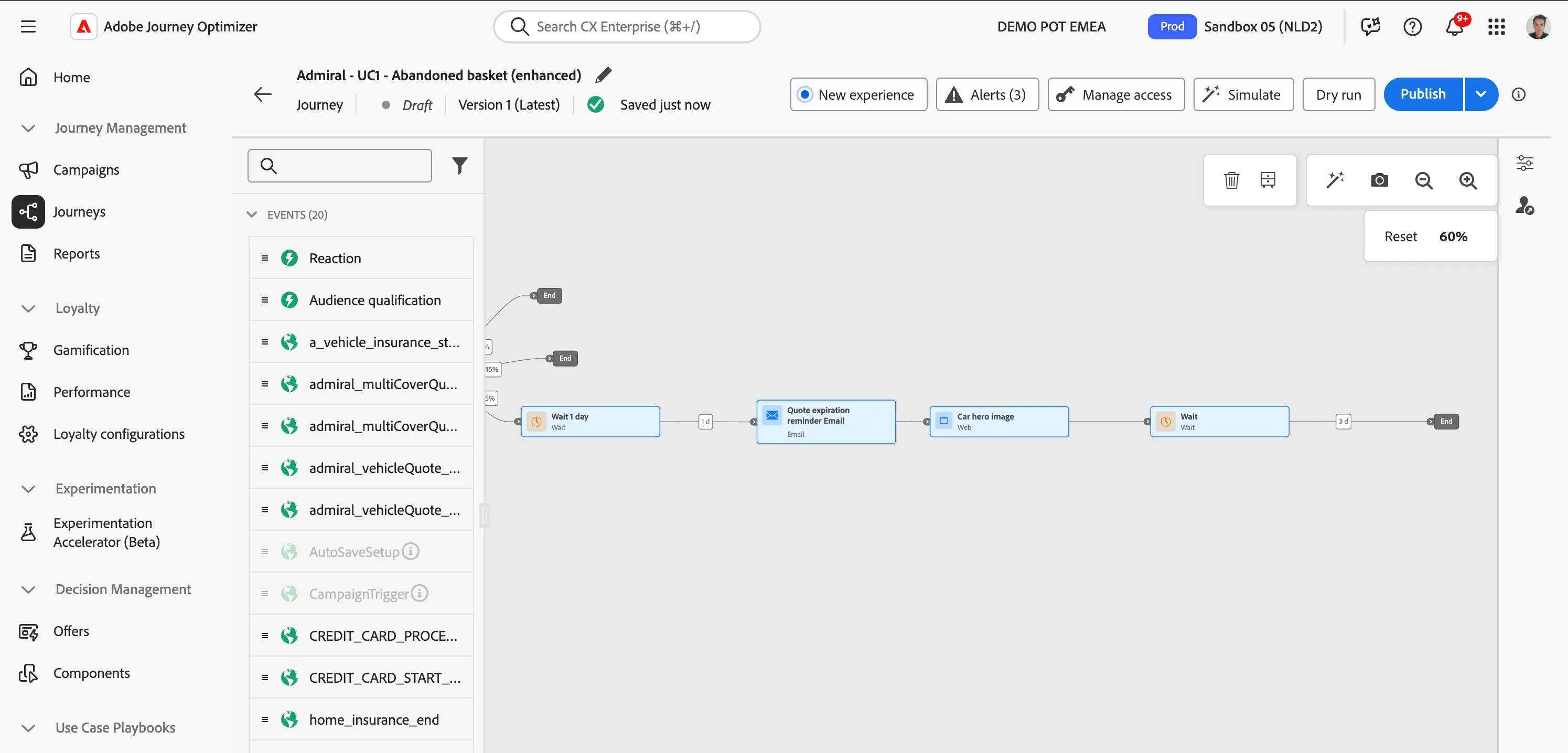The width and height of the screenshot is (1568, 753).
Task: Open Campaigns in the sidebar
Action: [86, 170]
